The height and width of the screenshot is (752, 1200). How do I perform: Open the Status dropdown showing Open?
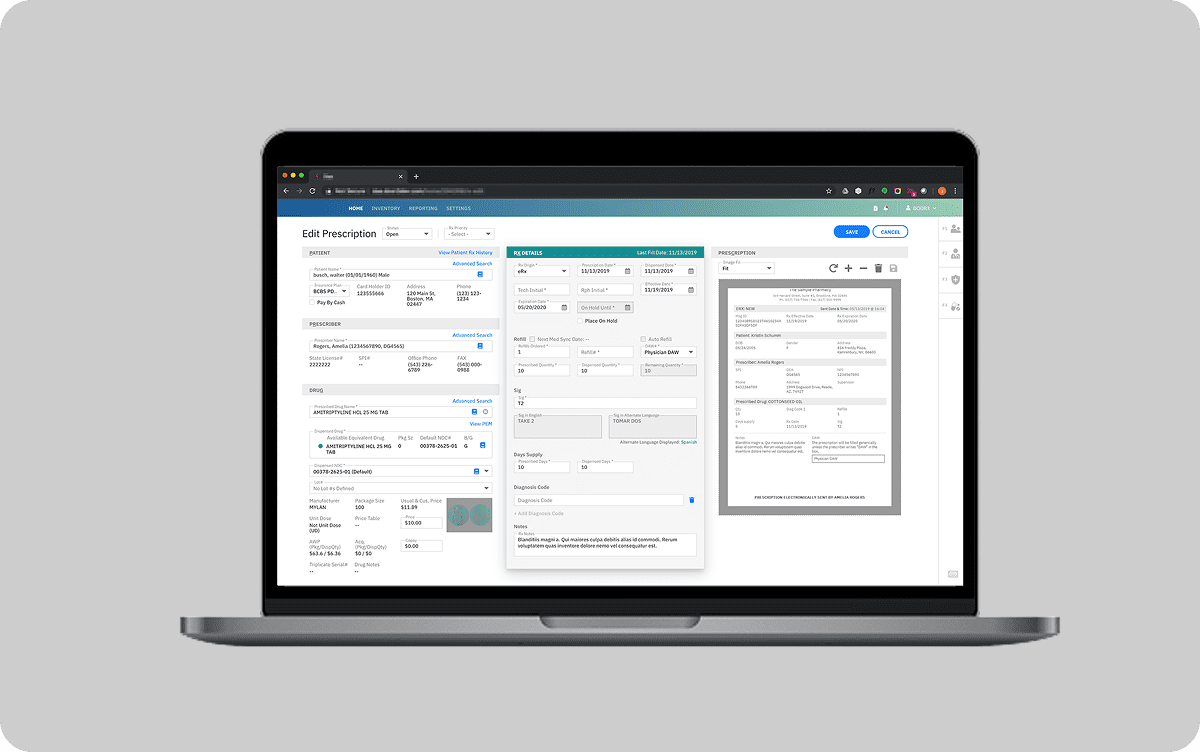[407, 234]
